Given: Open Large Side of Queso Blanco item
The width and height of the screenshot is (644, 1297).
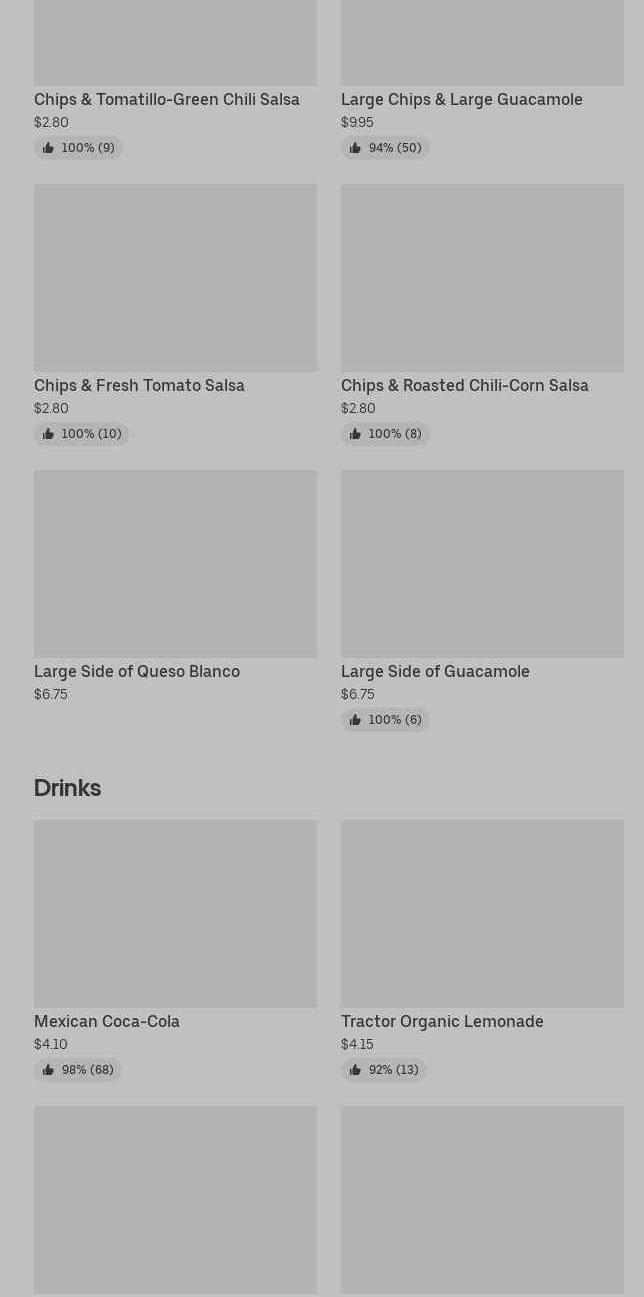Looking at the screenshot, I should [137, 671].
